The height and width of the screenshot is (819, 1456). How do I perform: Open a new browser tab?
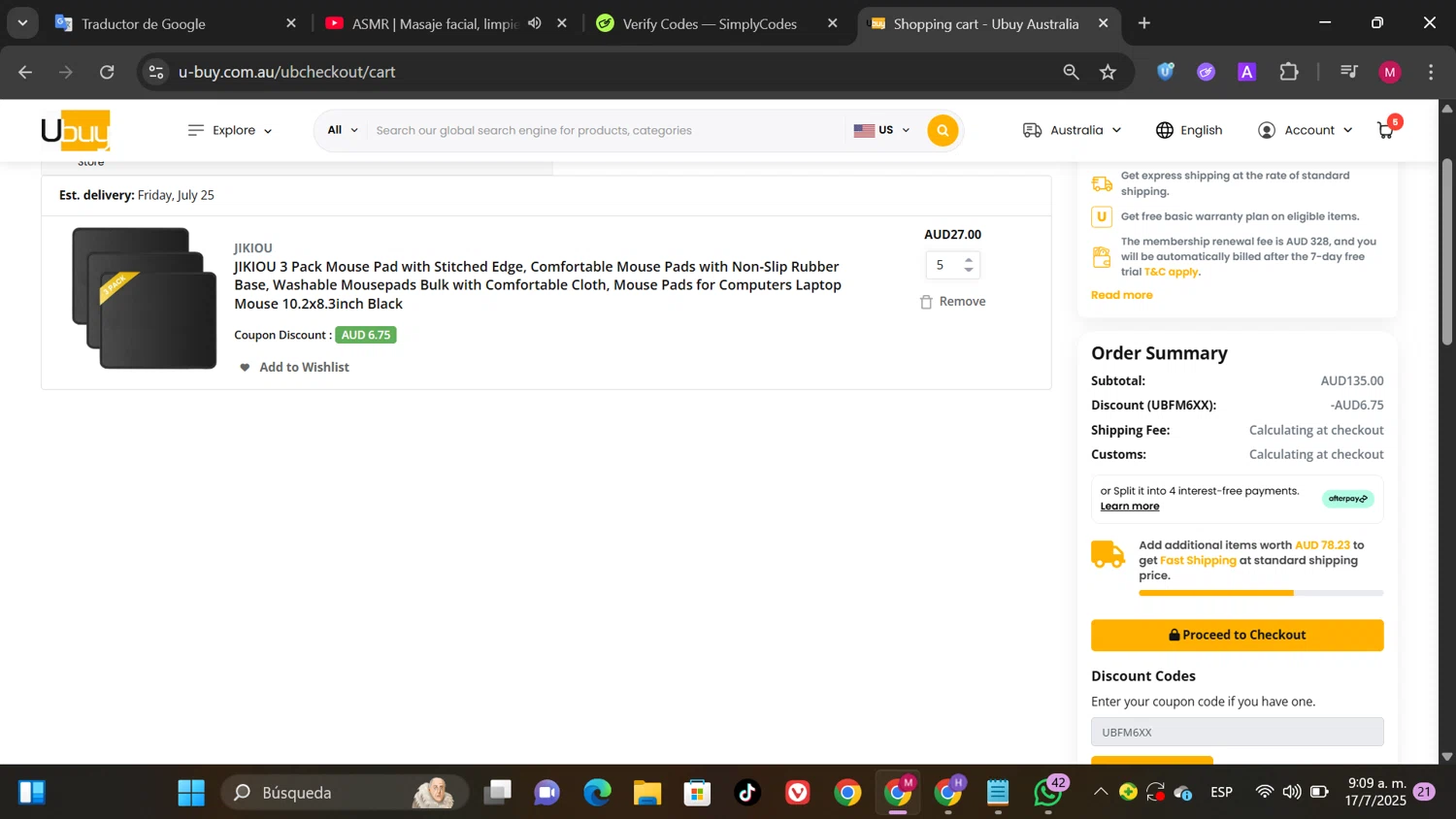click(x=1144, y=23)
